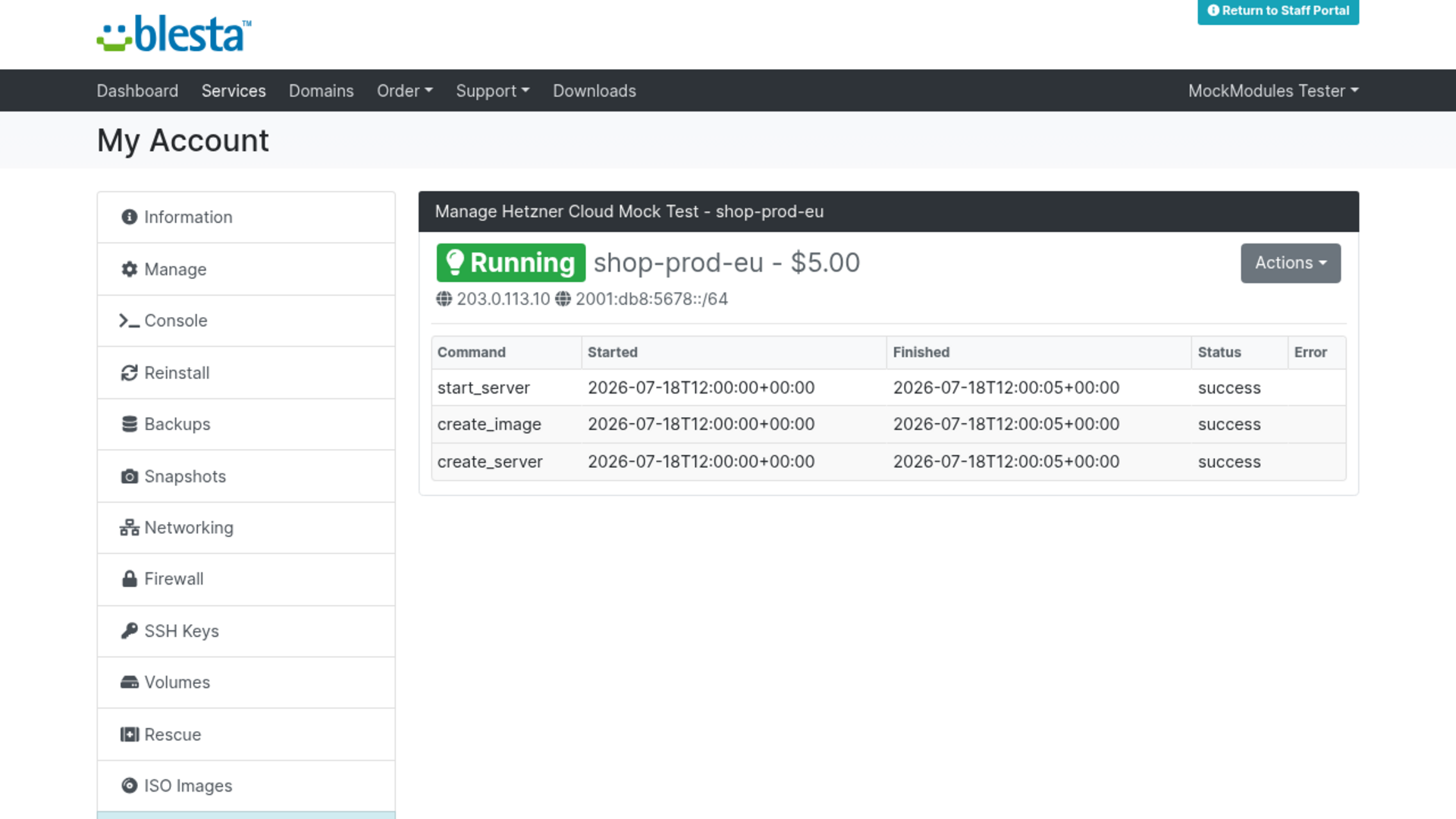Click the globe icon beside IPv6 address

pos(563,299)
